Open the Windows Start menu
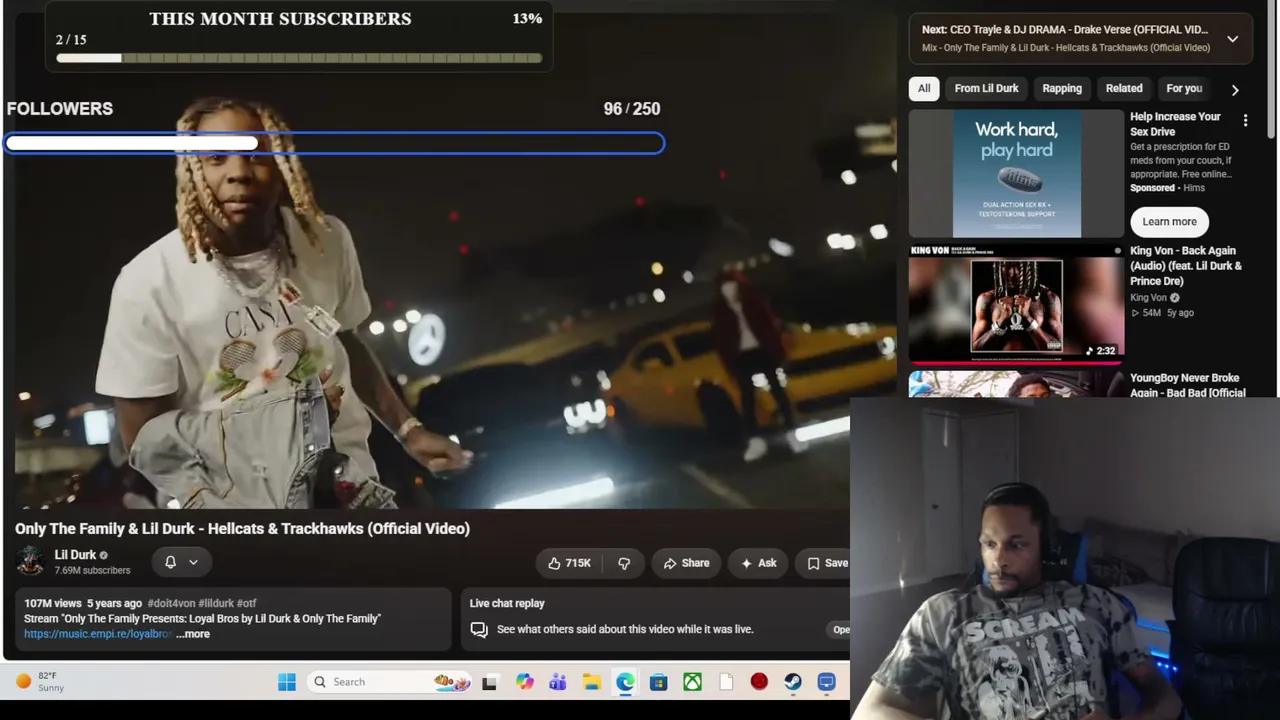 pos(287,682)
